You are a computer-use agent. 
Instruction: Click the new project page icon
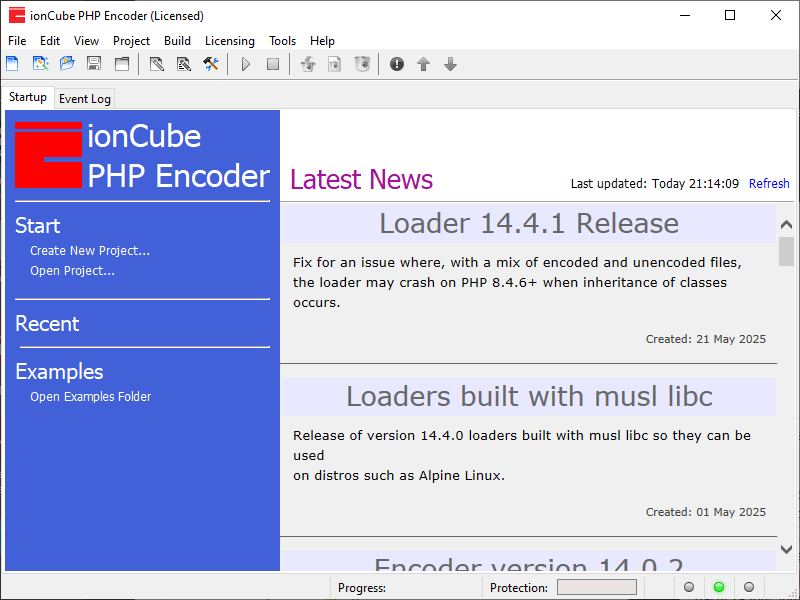(x=13, y=64)
